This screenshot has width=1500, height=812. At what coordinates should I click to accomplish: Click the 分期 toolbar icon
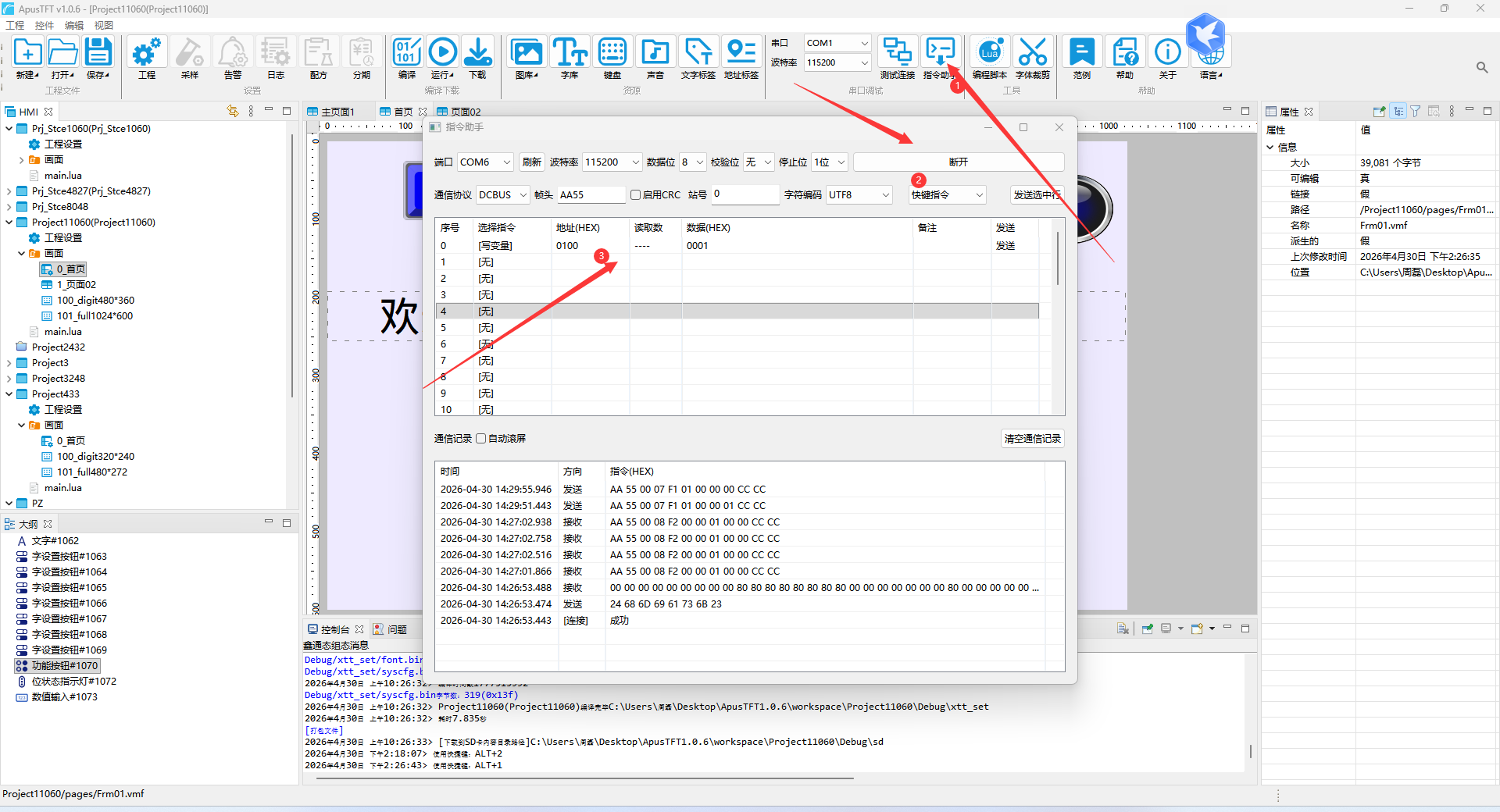point(361,52)
